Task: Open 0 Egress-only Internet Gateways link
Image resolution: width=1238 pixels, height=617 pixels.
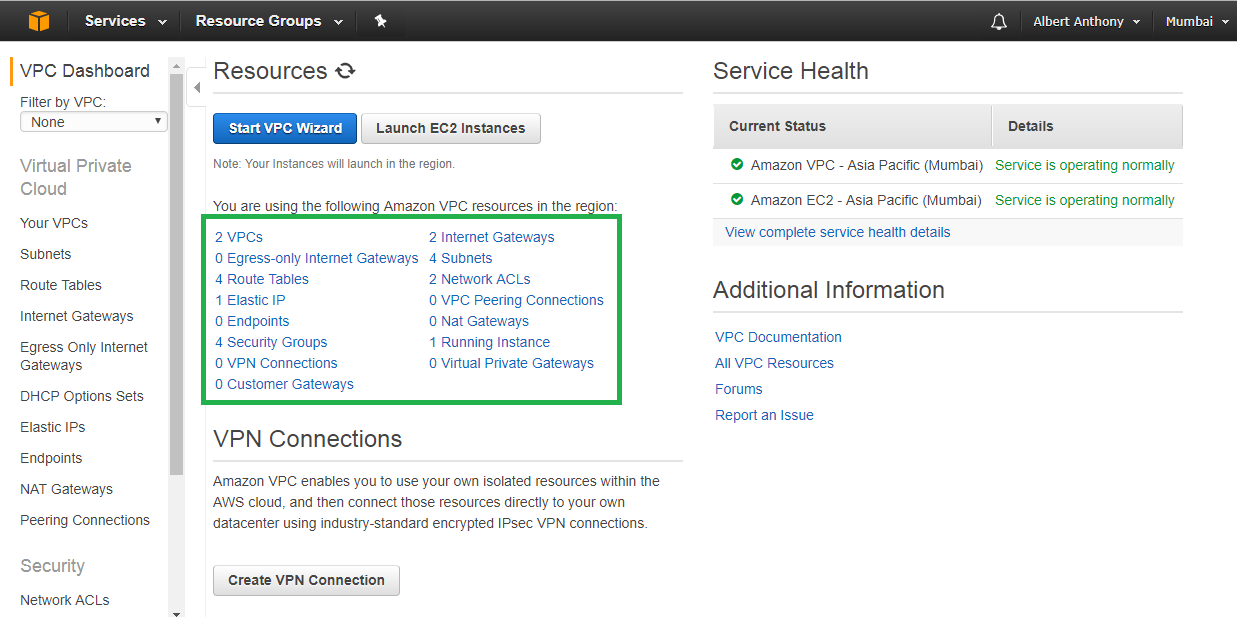Action: point(317,258)
